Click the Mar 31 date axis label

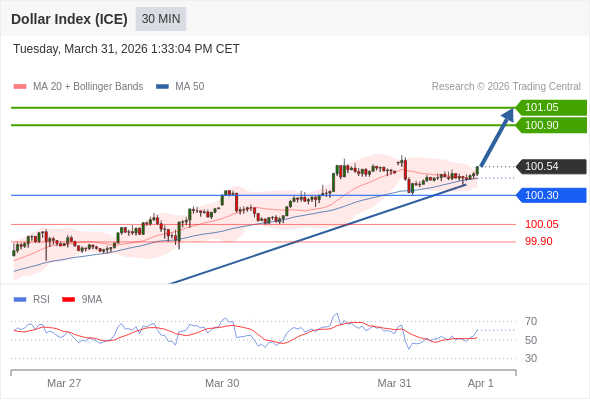click(x=394, y=383)
